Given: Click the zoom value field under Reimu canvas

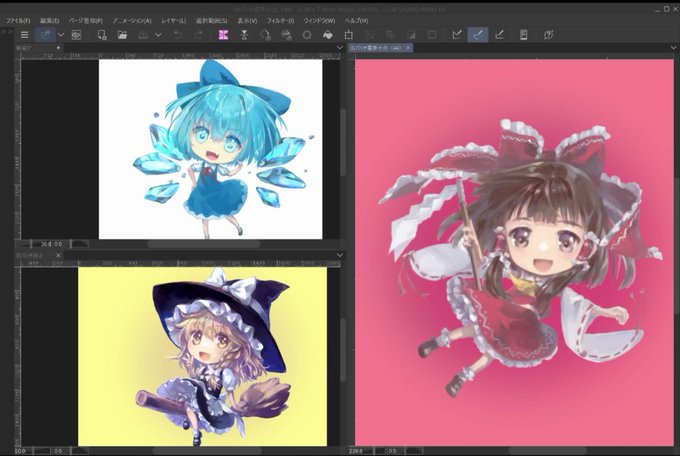Looking at the screenshot, I should click(357, 451).
